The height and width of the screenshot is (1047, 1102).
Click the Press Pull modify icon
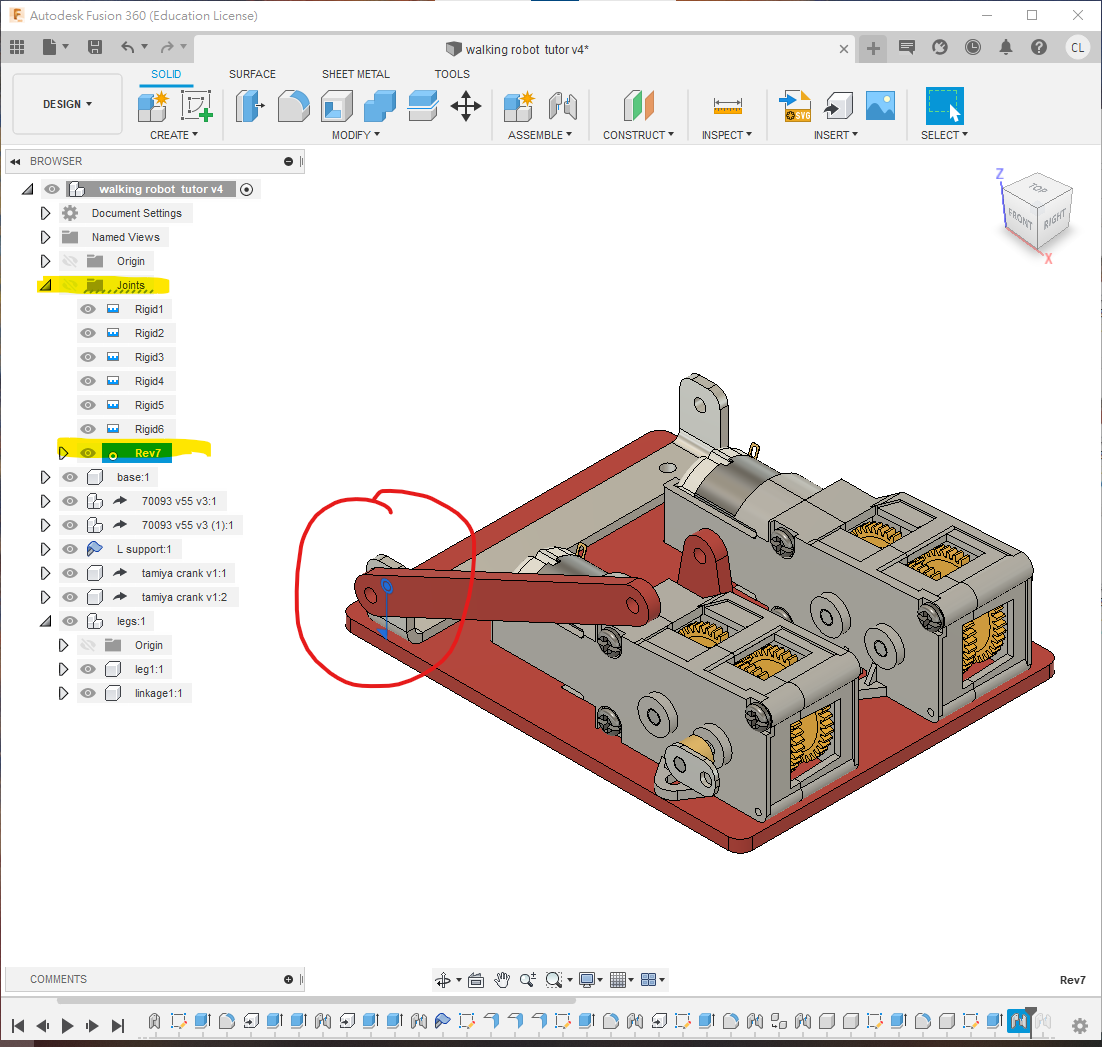[x=250, y=105]
